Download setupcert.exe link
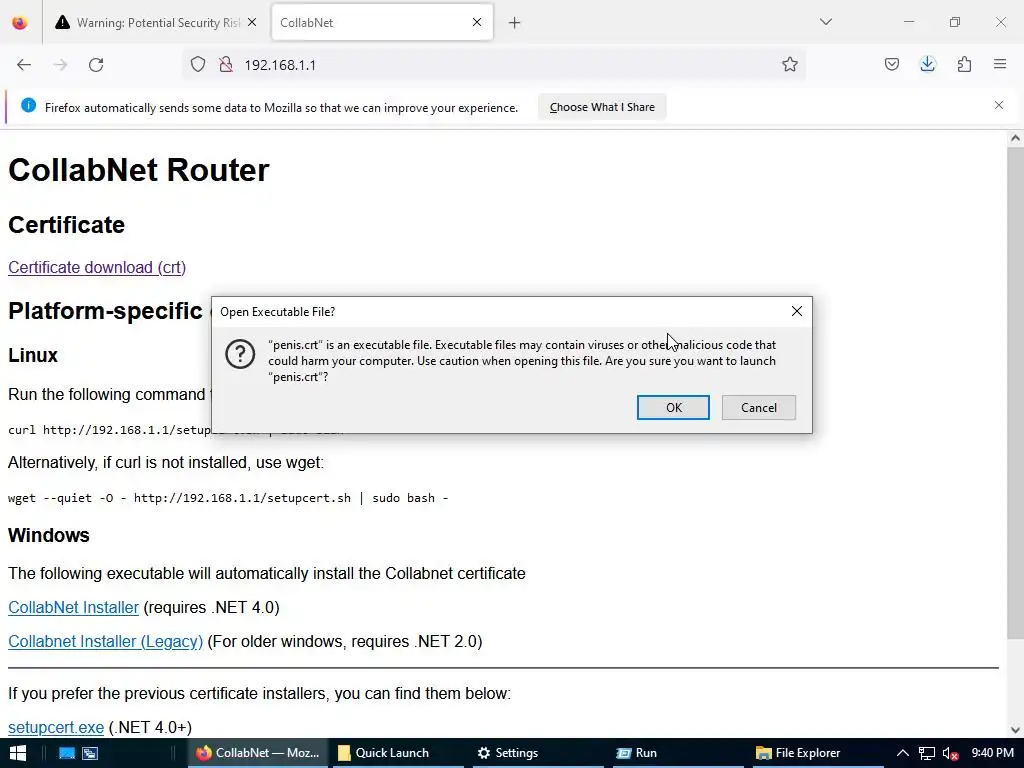This screenshot has height=768, width=1024. (56, 728)
